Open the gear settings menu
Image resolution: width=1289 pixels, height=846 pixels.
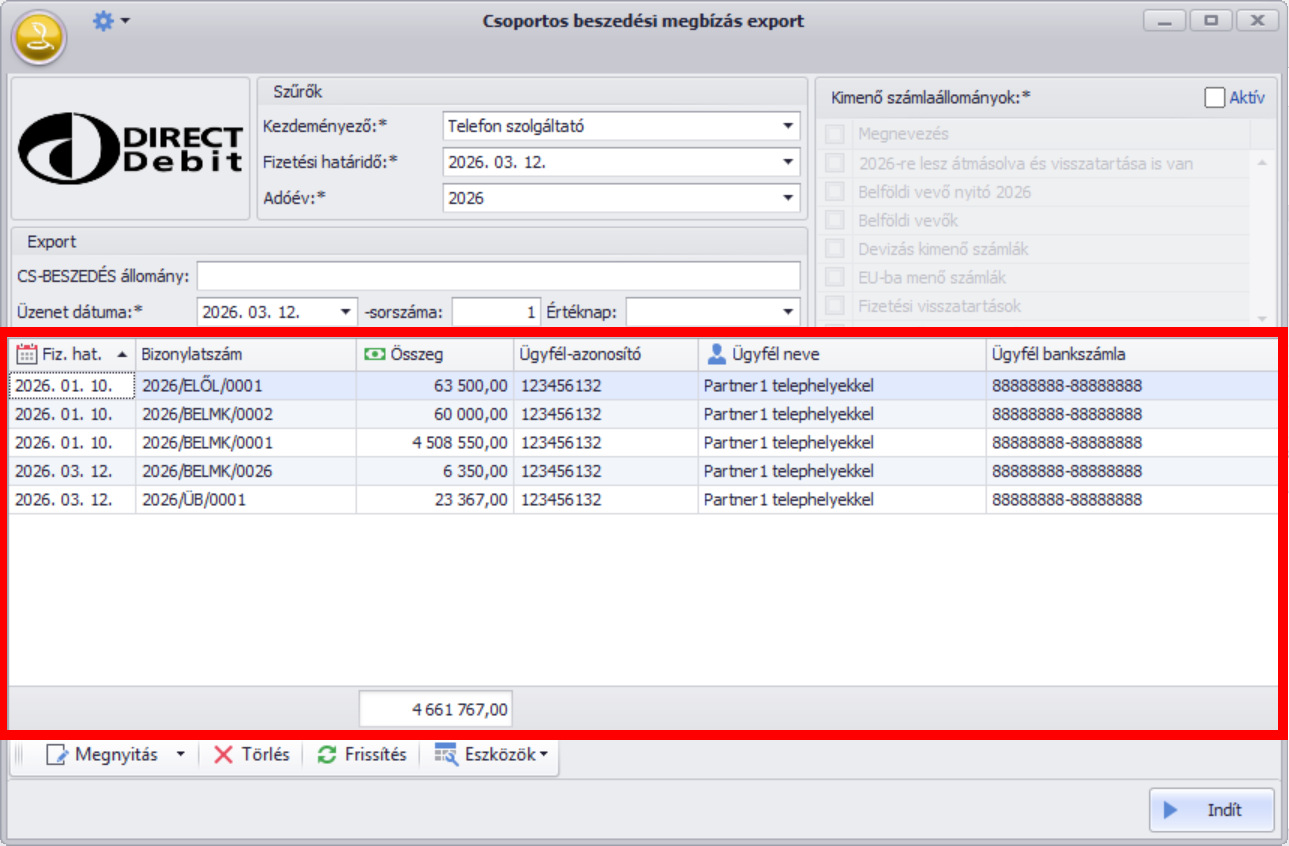103,20
